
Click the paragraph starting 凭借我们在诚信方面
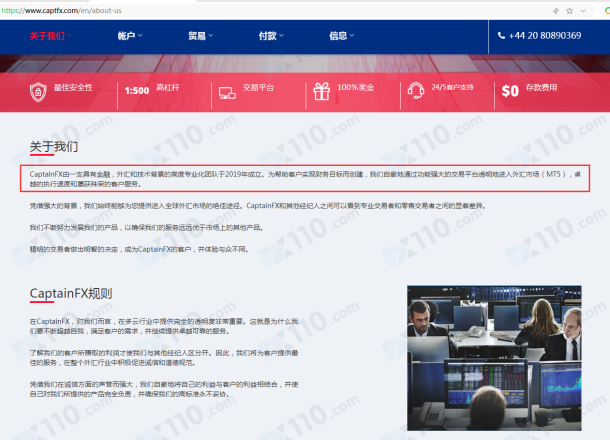pyautogui.click(x=164, y=389)
